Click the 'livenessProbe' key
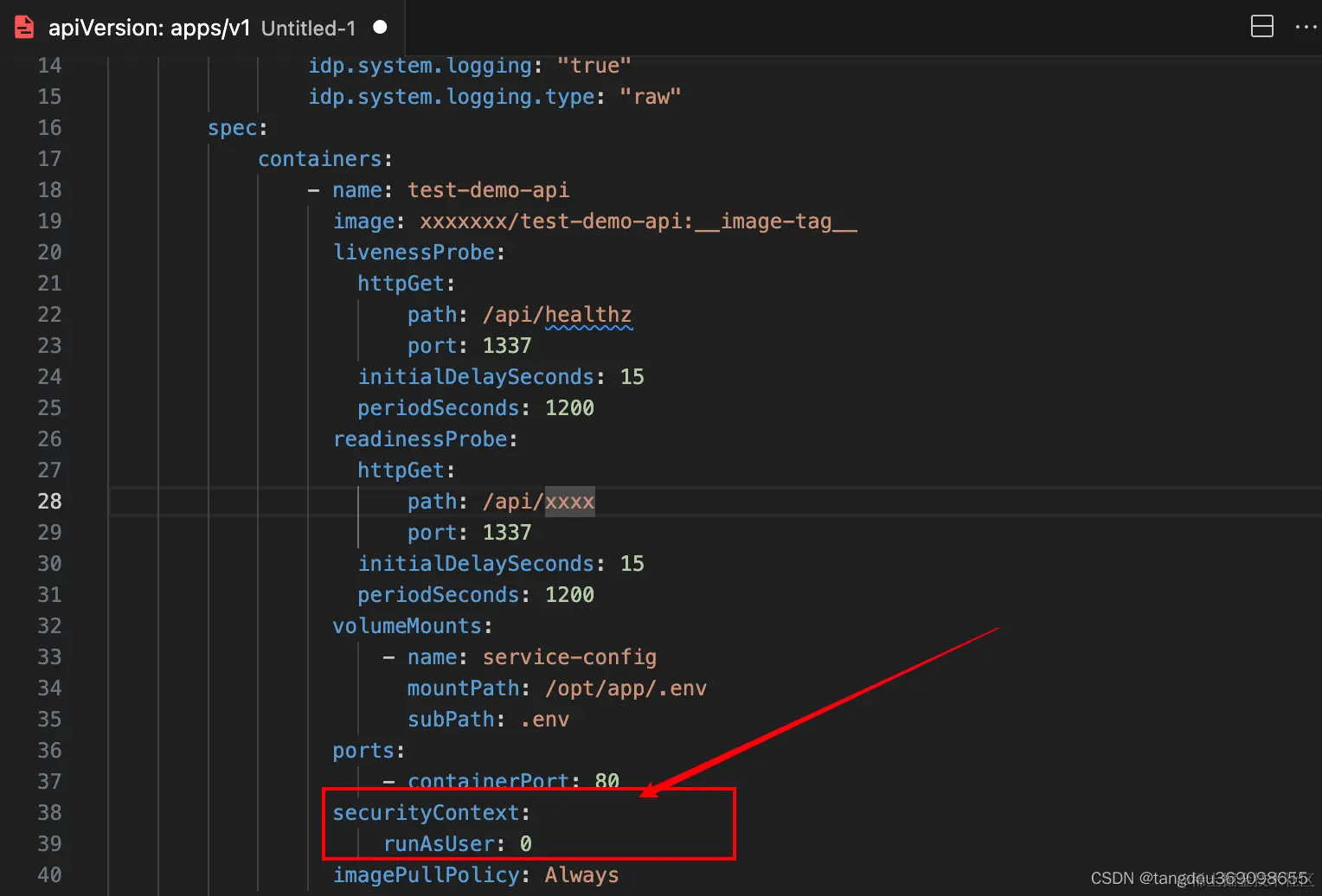 tap(414, 253)
